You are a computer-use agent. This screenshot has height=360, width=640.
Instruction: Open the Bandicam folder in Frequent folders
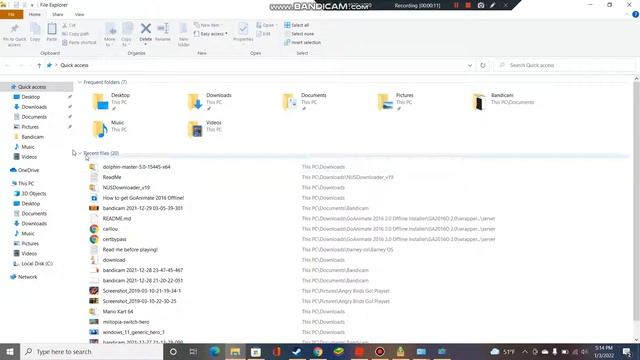(x=503, y=102)
